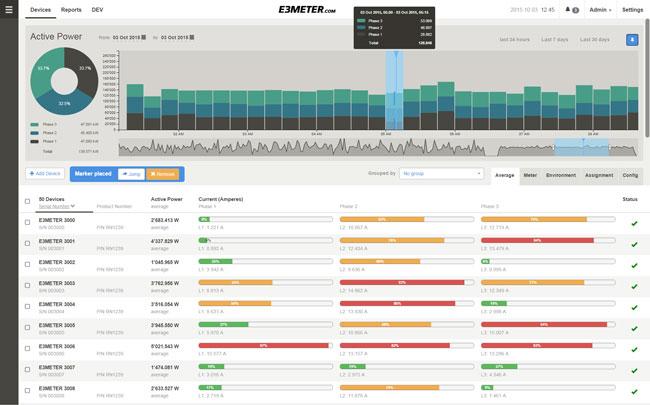Toggle the select-all devices checkbox
The image size is (650, 405).
(x=27, y=201)
